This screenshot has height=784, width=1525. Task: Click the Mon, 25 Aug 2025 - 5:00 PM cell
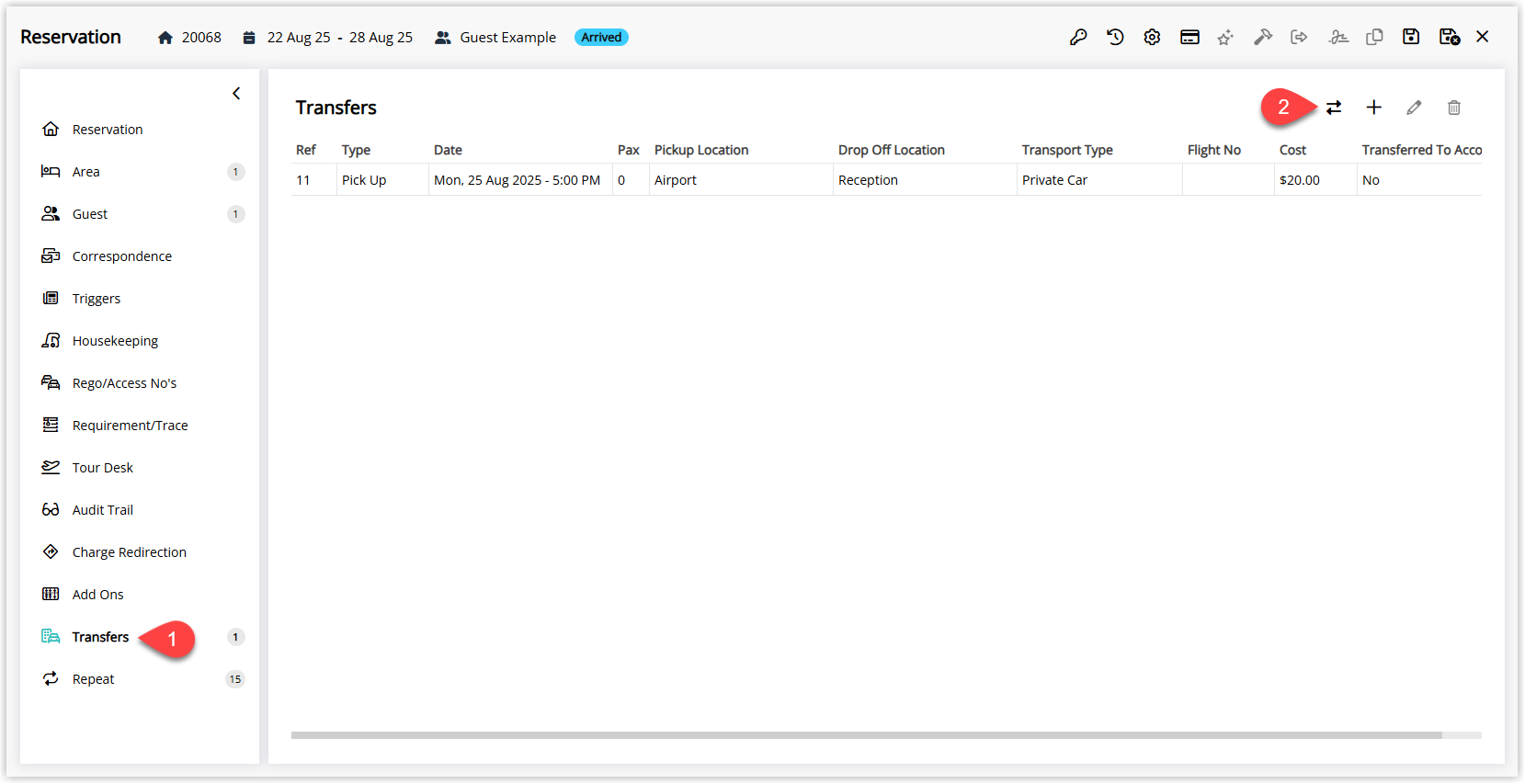point(517,180)
